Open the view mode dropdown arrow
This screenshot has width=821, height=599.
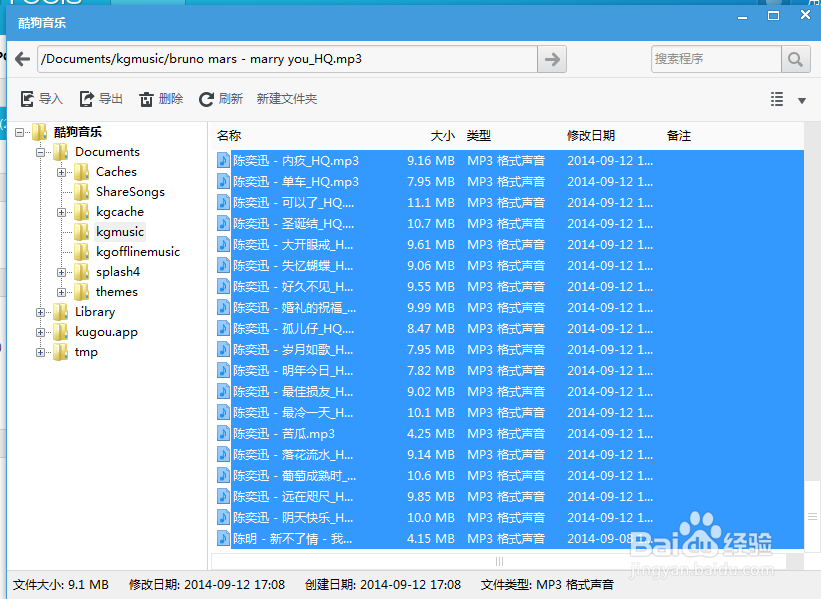coord(802,101)
